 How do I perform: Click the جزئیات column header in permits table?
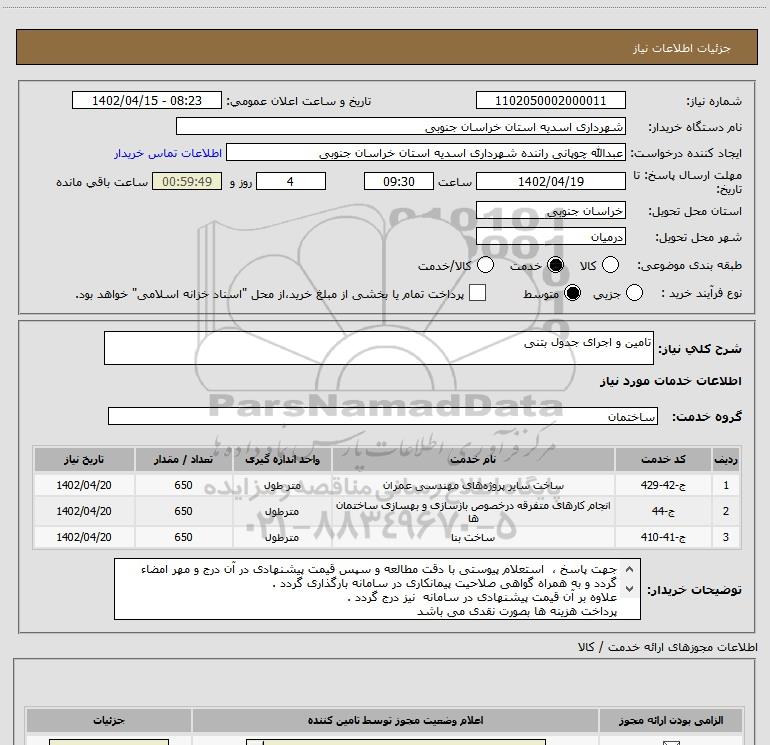pyautogui.click(x=109, y=720)
